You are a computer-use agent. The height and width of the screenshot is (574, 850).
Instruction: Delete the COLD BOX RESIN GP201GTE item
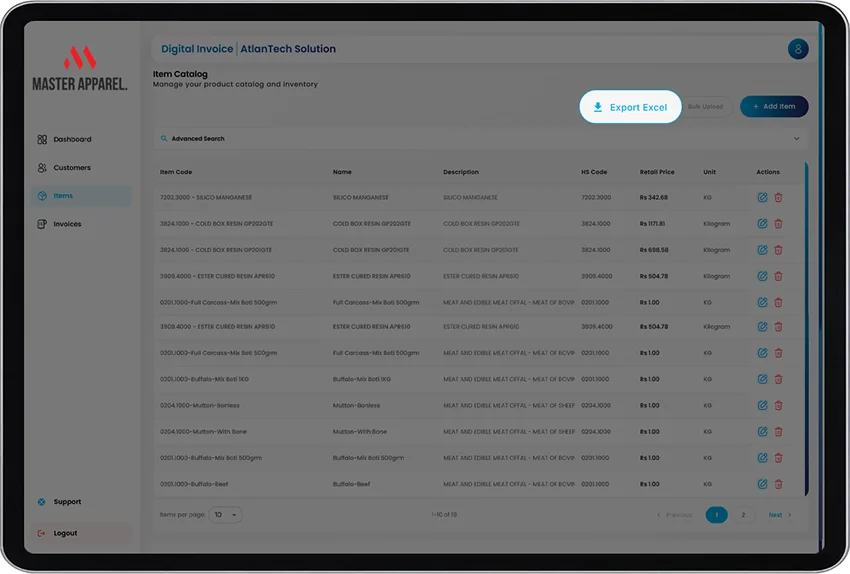tap(778, 250)
